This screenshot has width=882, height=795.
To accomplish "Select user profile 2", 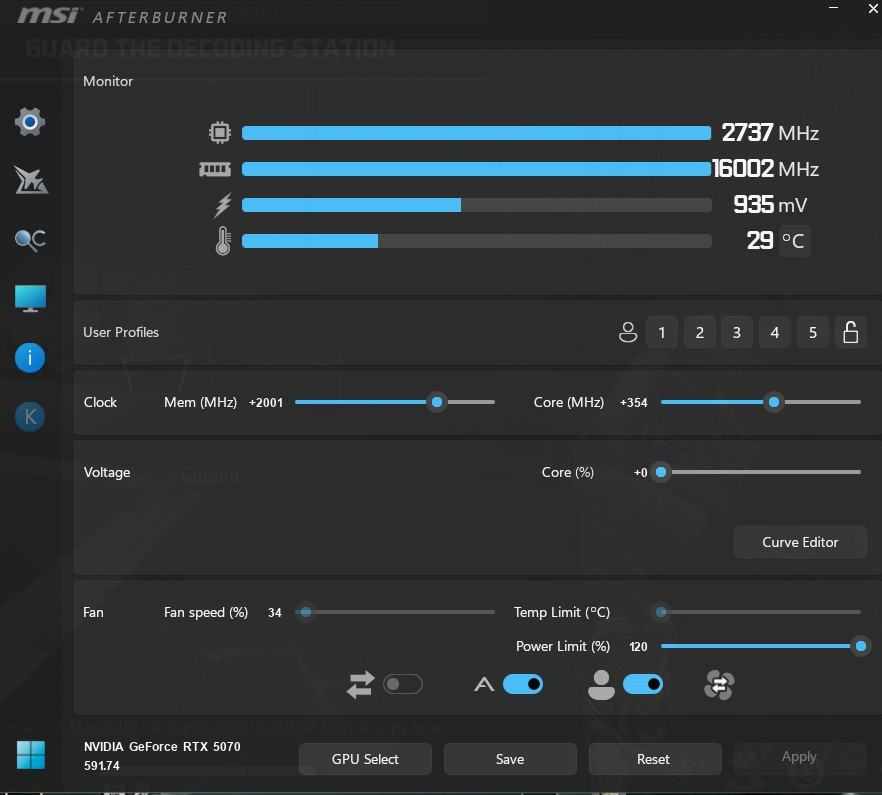I will (x=700, y=333).
